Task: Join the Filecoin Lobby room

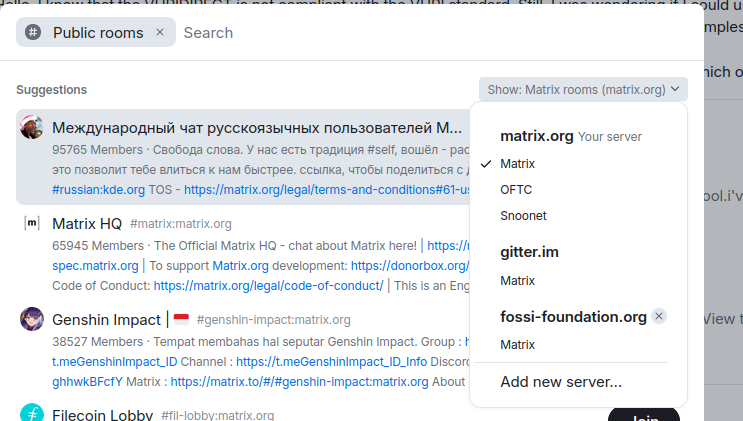Action: click(643, 414)
